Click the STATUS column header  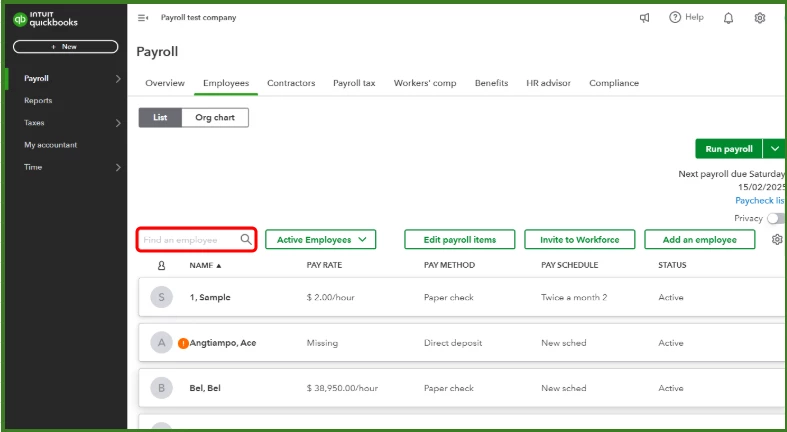(672, 265)
